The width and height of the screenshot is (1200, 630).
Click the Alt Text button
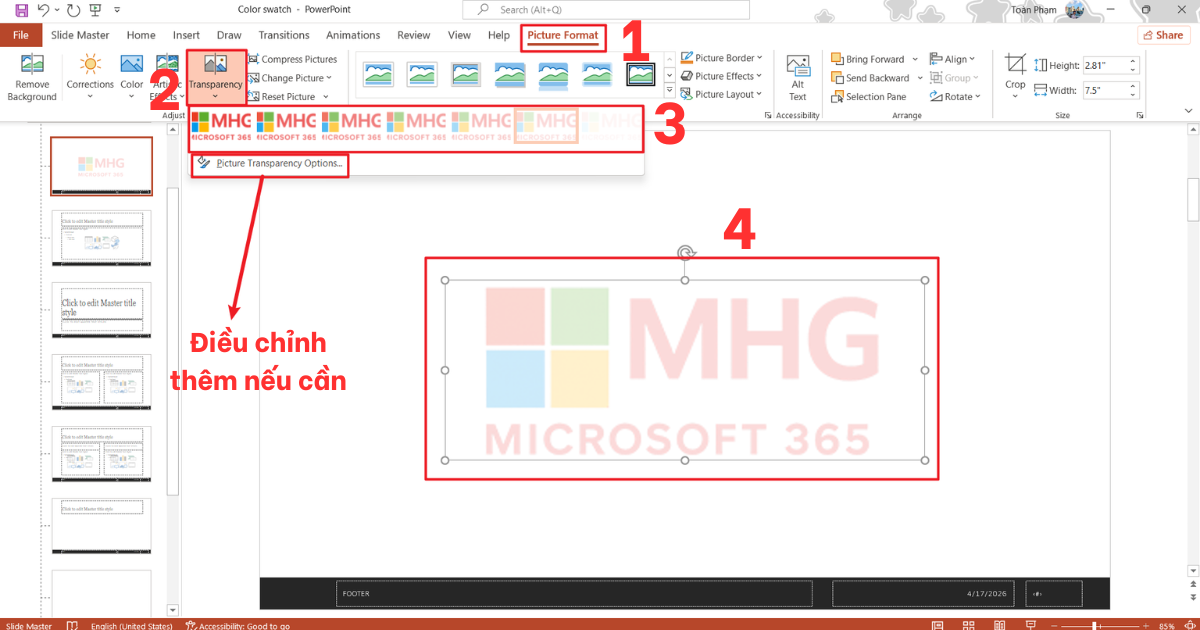[x=797, y=77]
